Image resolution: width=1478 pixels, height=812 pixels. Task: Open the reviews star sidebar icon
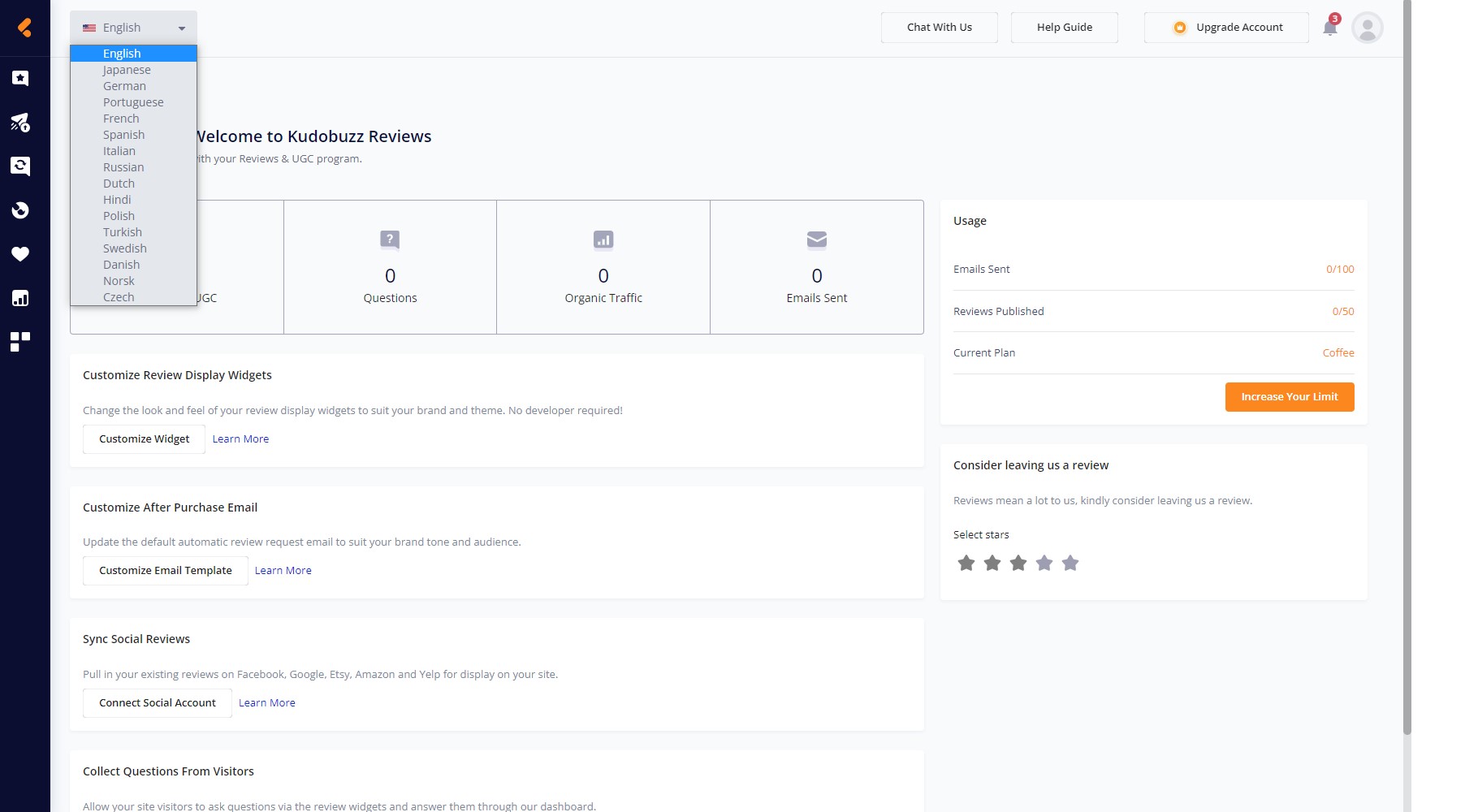pyautogui.click(x=20, y=78)
